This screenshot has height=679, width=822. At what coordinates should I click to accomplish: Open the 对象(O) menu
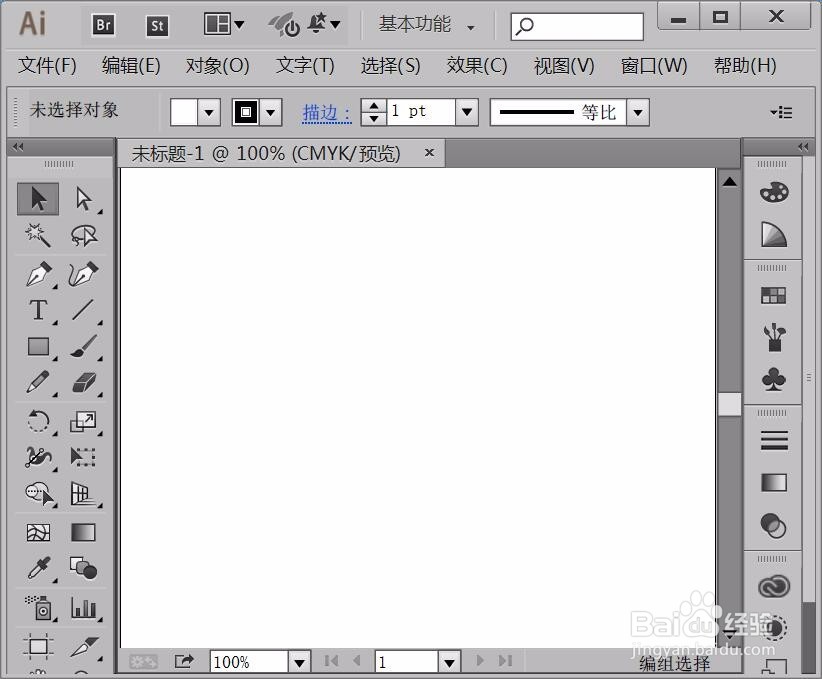pyautogui.click(x=217, y=66)
